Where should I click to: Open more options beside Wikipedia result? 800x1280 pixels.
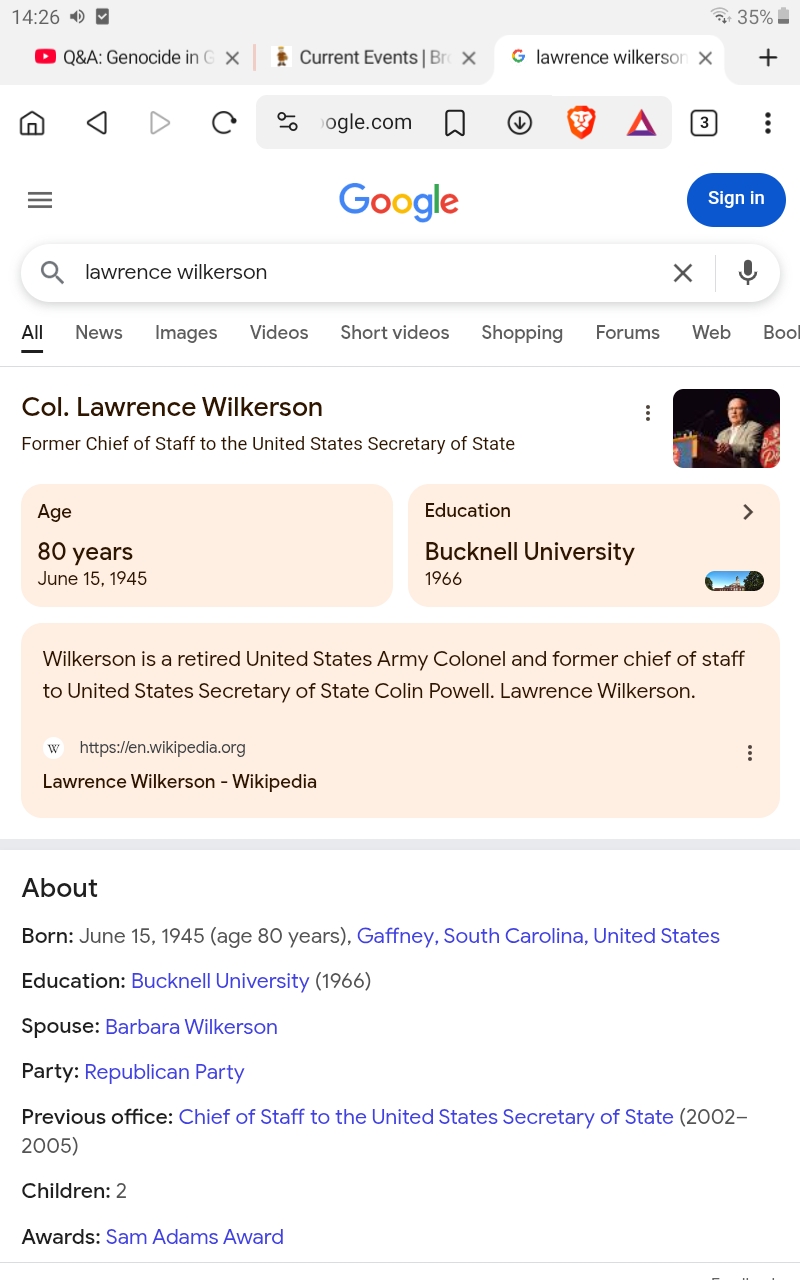click(x=749, y=753)
